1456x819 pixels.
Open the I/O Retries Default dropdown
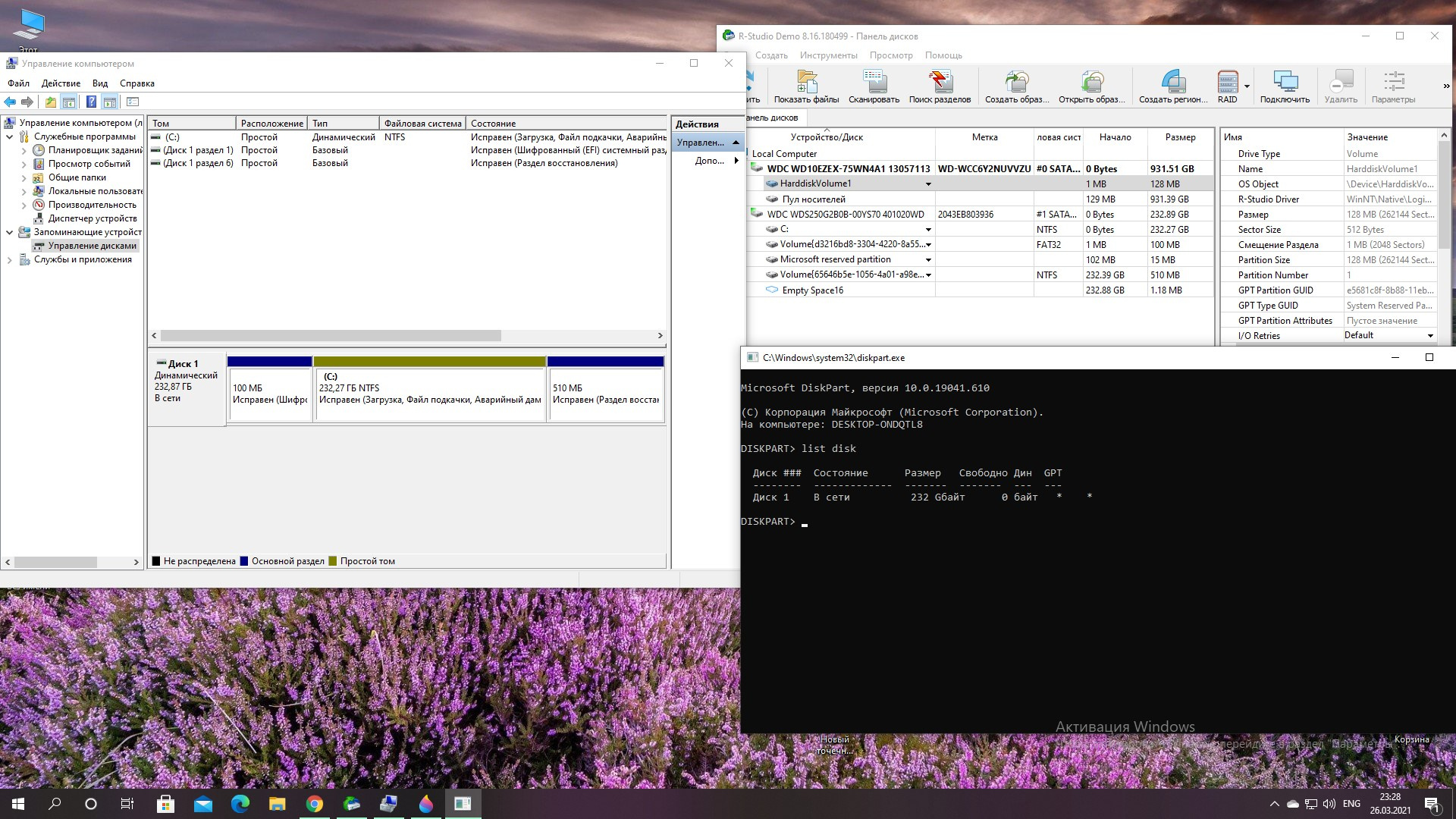(x=1430, y=336)
